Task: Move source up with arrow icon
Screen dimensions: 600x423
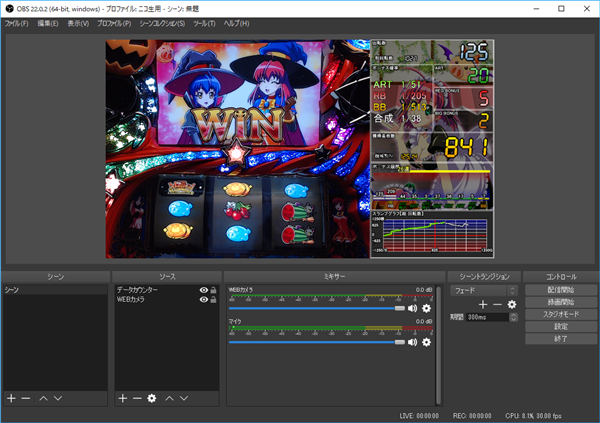Action: point(170,399)
